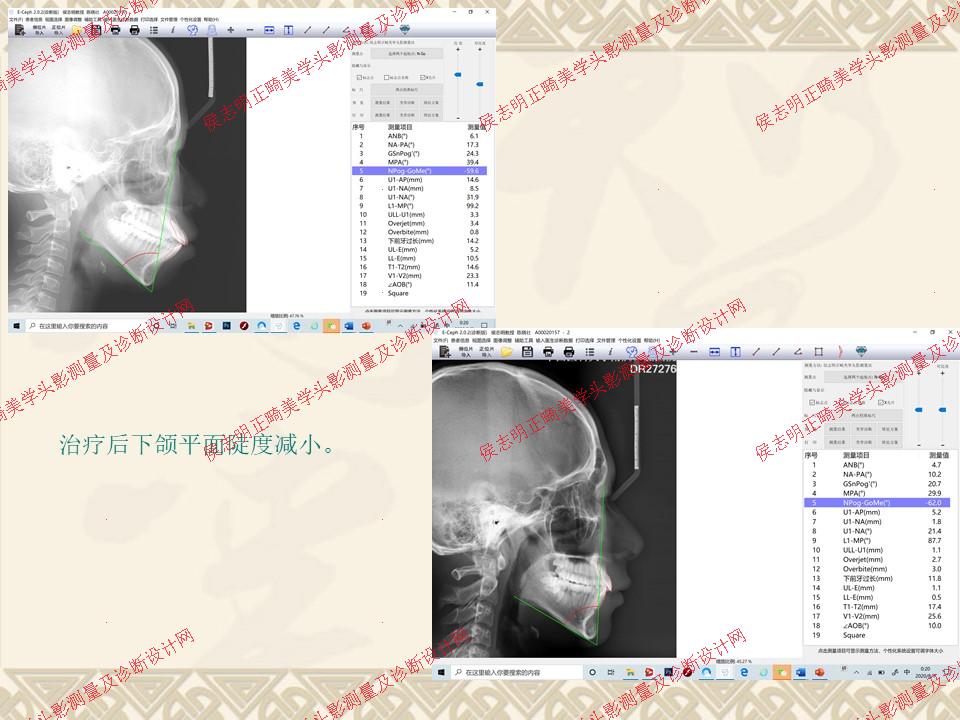This screenshot has width=960, height=720.
Task: Zoom in with the plus icon, upper E-Ceph window
Action: point(231,29)
